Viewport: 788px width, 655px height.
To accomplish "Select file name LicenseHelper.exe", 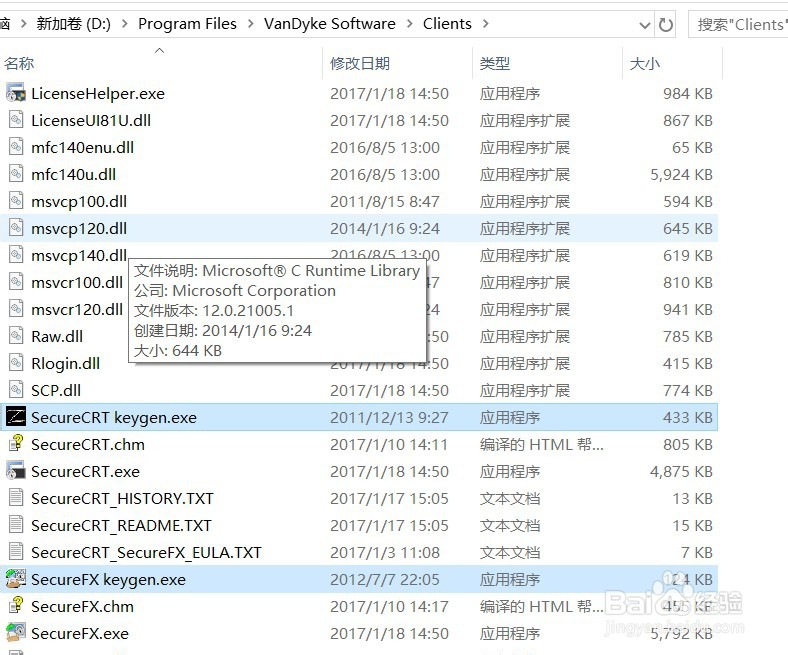I will [98, 93].
